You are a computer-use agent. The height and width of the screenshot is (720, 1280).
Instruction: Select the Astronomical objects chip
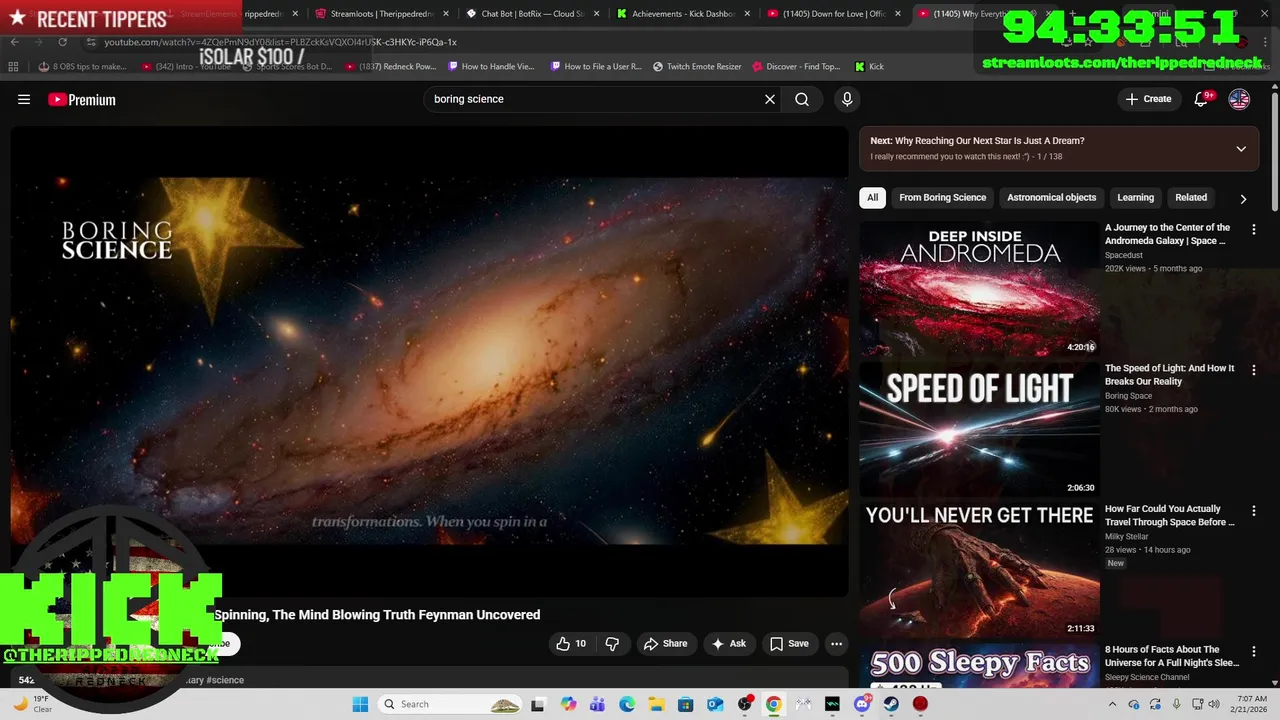pyautogui.click(x=1051, y=198)
